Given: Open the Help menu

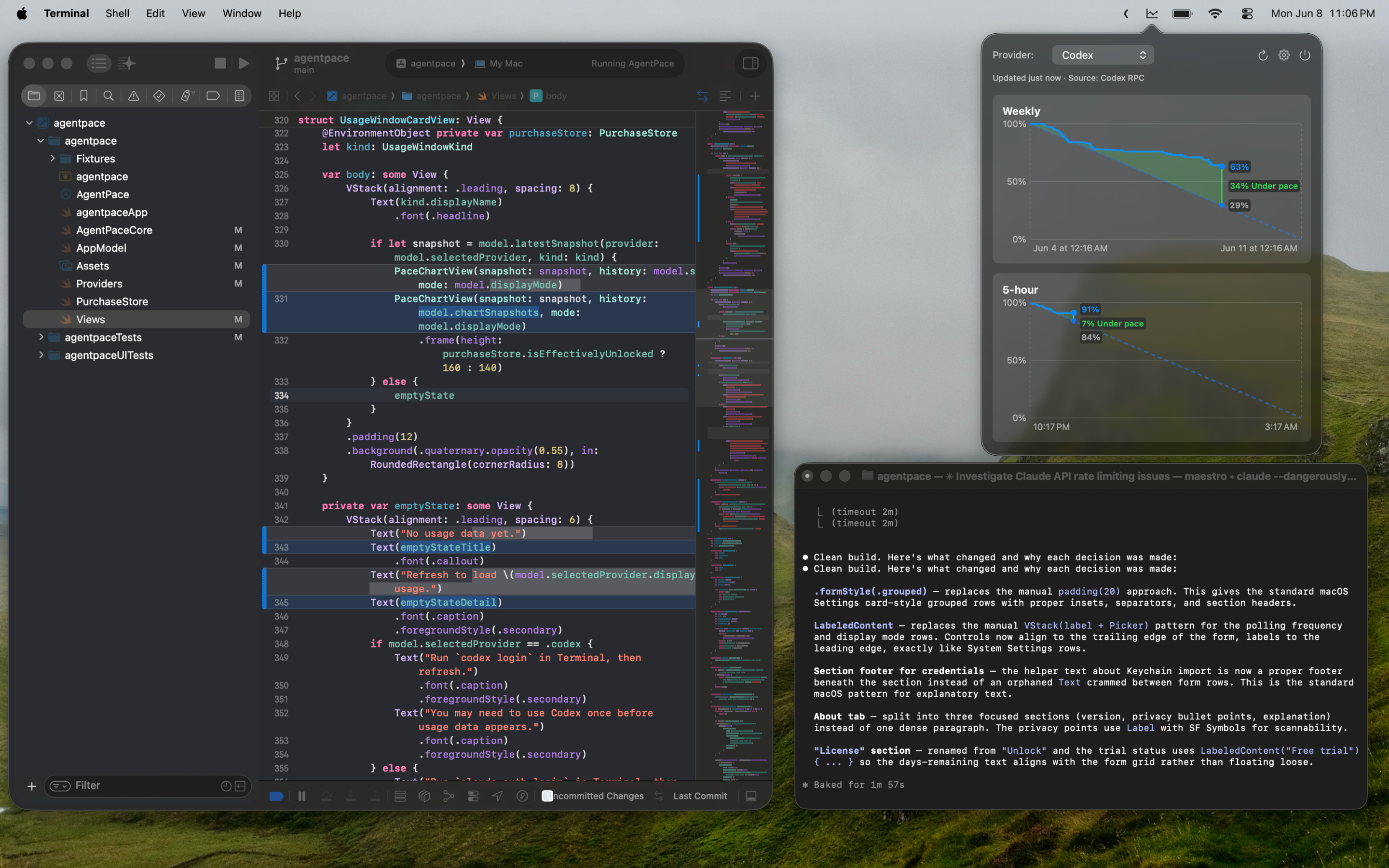Looking at the screenshot, I should click(x=290, y=13).
